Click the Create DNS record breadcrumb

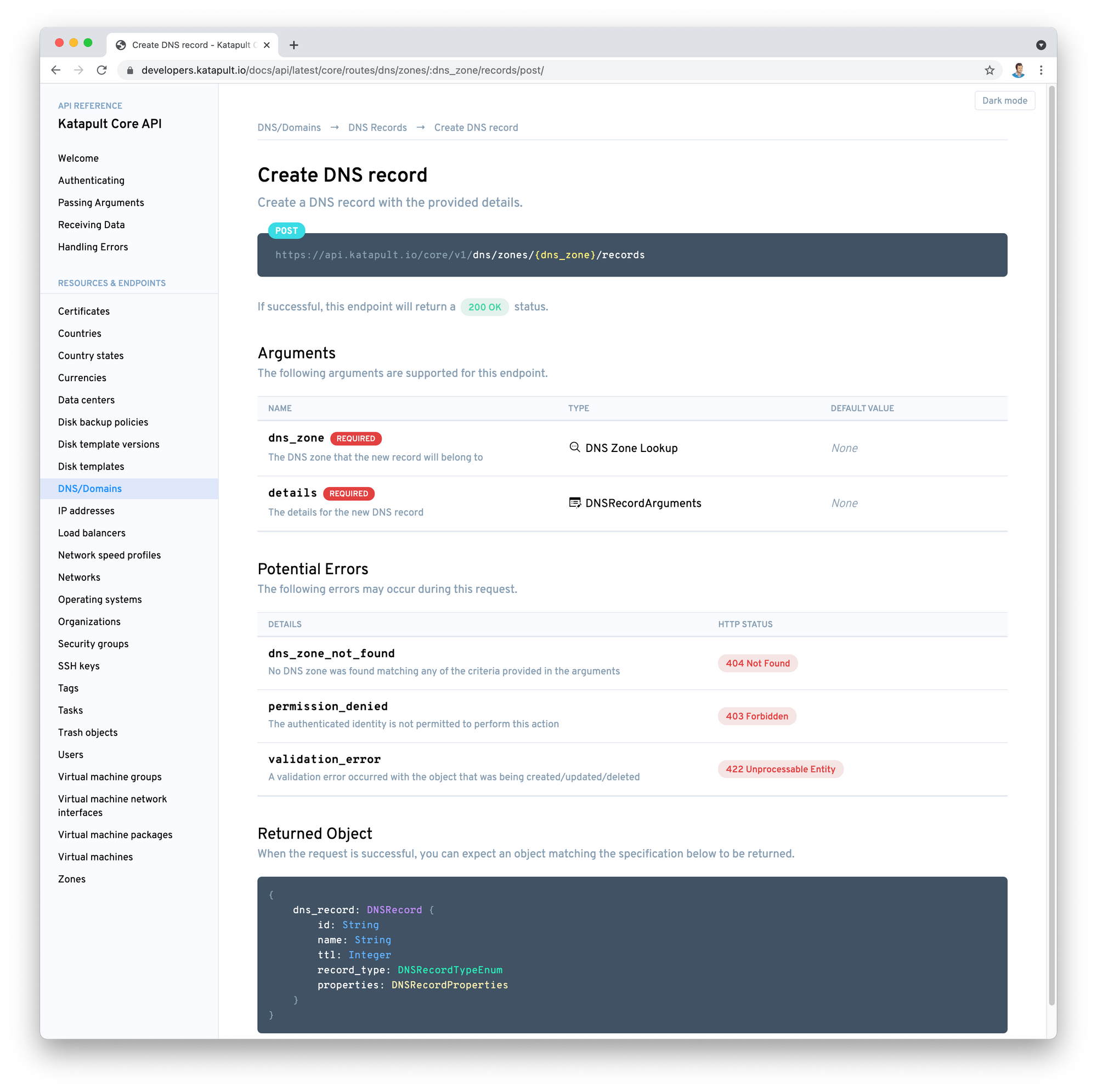point(476,128)
